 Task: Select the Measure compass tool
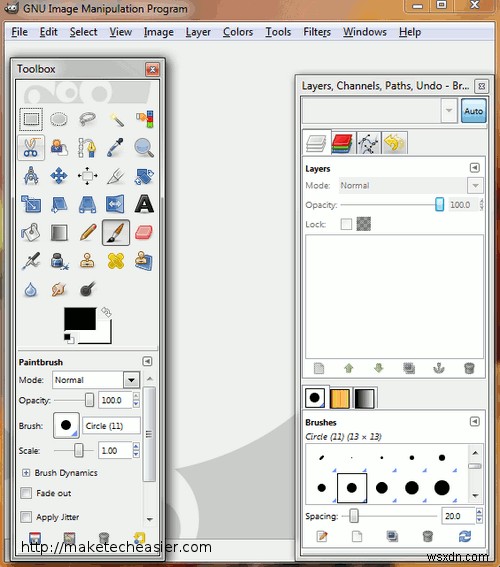(x=31, y=176)
